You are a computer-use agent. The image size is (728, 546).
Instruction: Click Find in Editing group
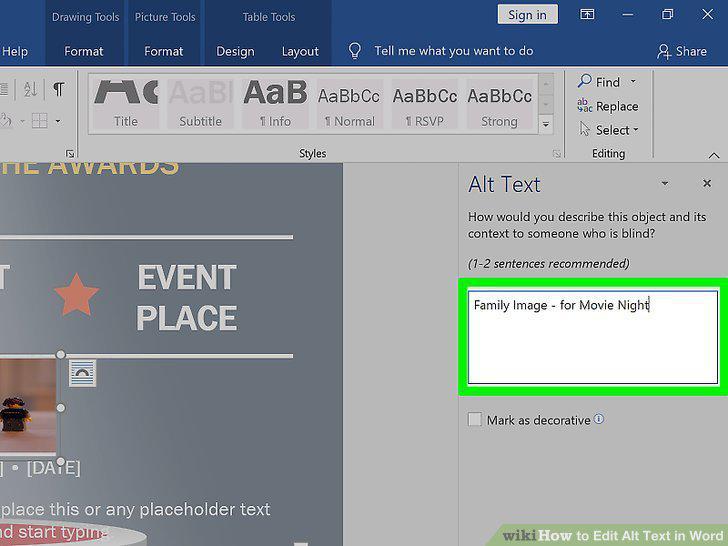click(x=599, y=82)
